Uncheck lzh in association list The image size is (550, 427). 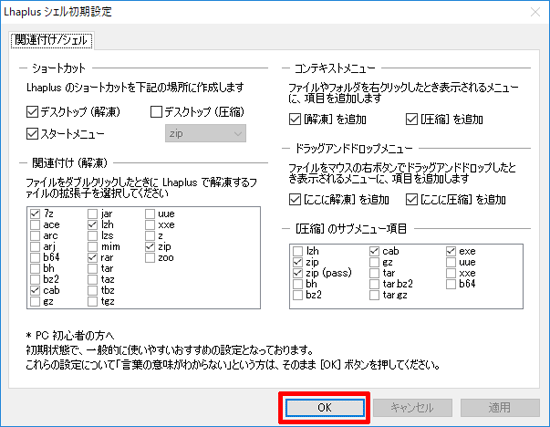point(93,225)
